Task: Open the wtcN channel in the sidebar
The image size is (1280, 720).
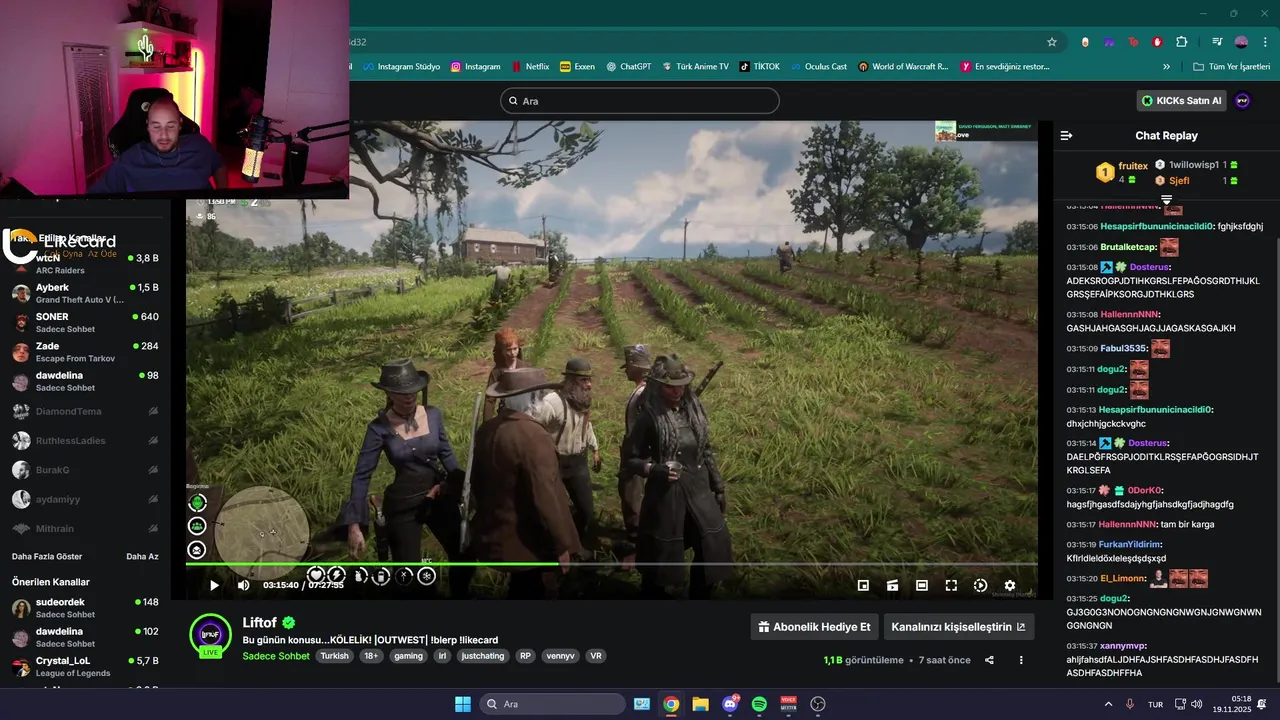Action: pos(85,263)
